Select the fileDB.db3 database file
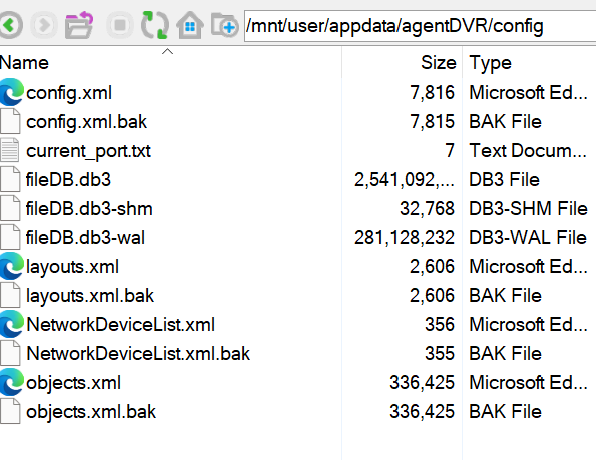Screen dimensions: 596x460 tap(68, 179)
